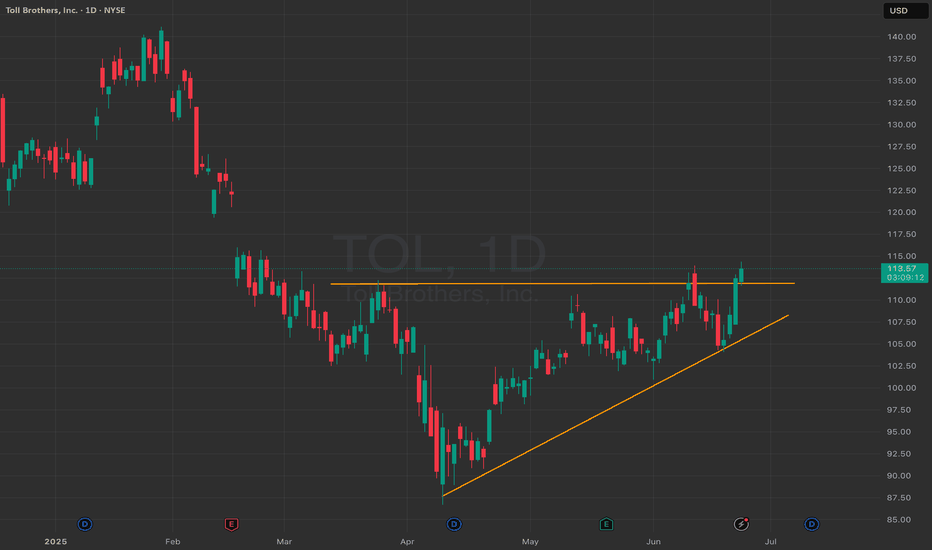Image resolution: width=932 pixels, height=550 pixels.
Task: Click the 90.00 price axis label
Action: (x=899, y=476)
